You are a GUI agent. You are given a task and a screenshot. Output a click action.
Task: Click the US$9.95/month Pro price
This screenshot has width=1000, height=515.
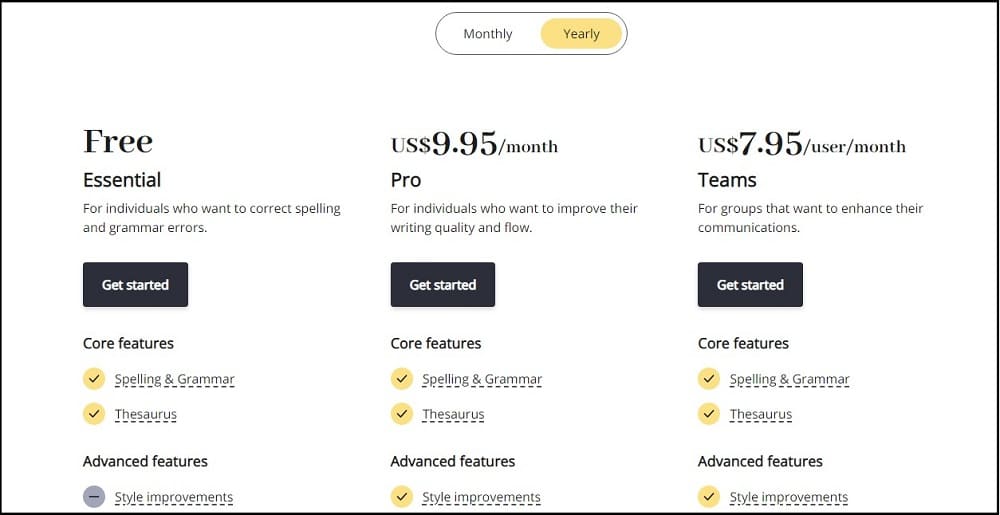(474, 144)
